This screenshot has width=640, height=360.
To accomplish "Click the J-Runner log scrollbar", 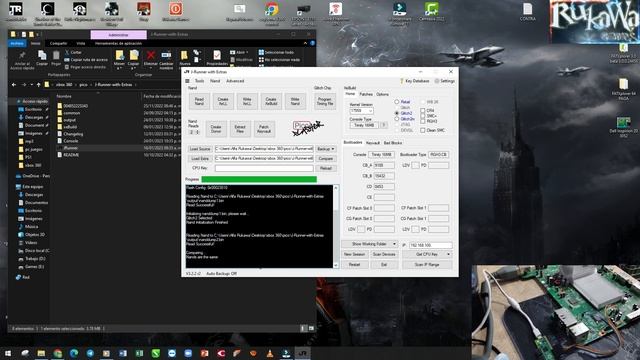I will 336,227.
